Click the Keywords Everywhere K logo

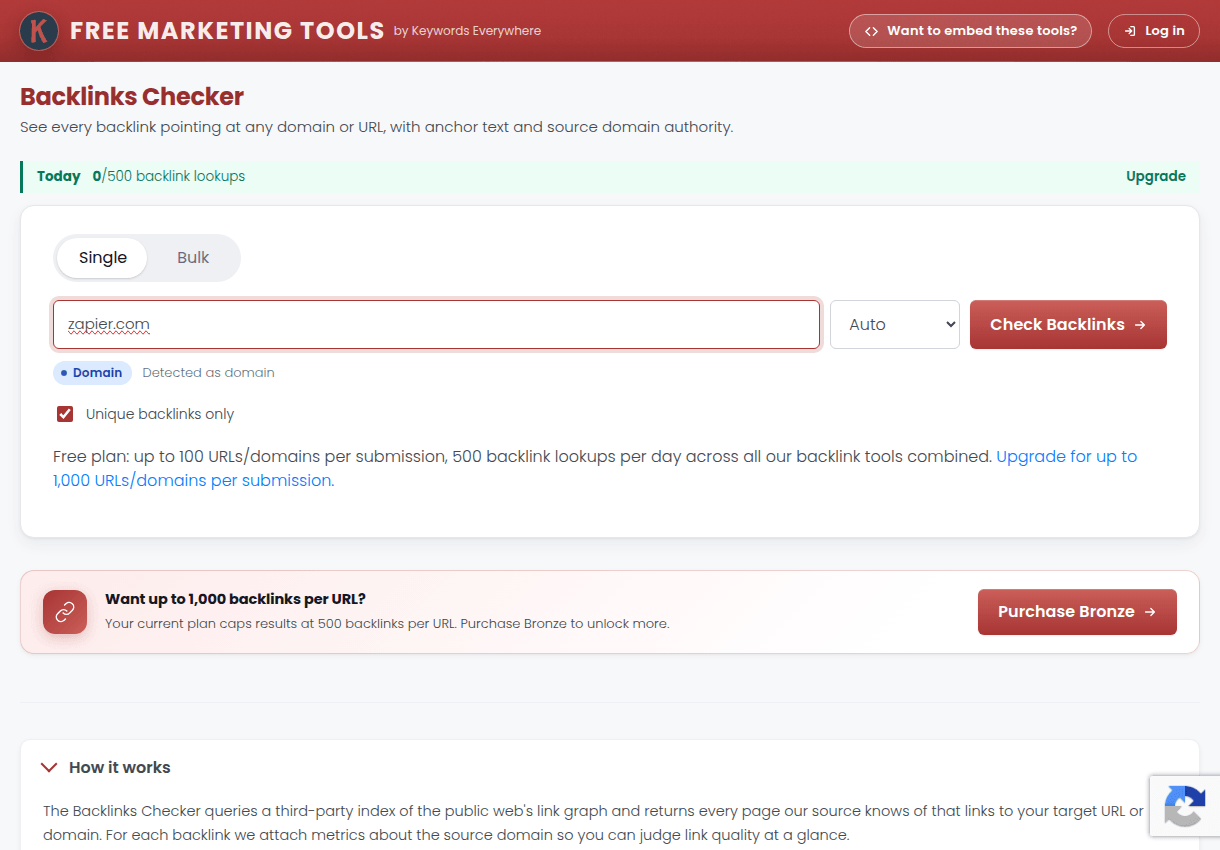(x=38, y=31)
